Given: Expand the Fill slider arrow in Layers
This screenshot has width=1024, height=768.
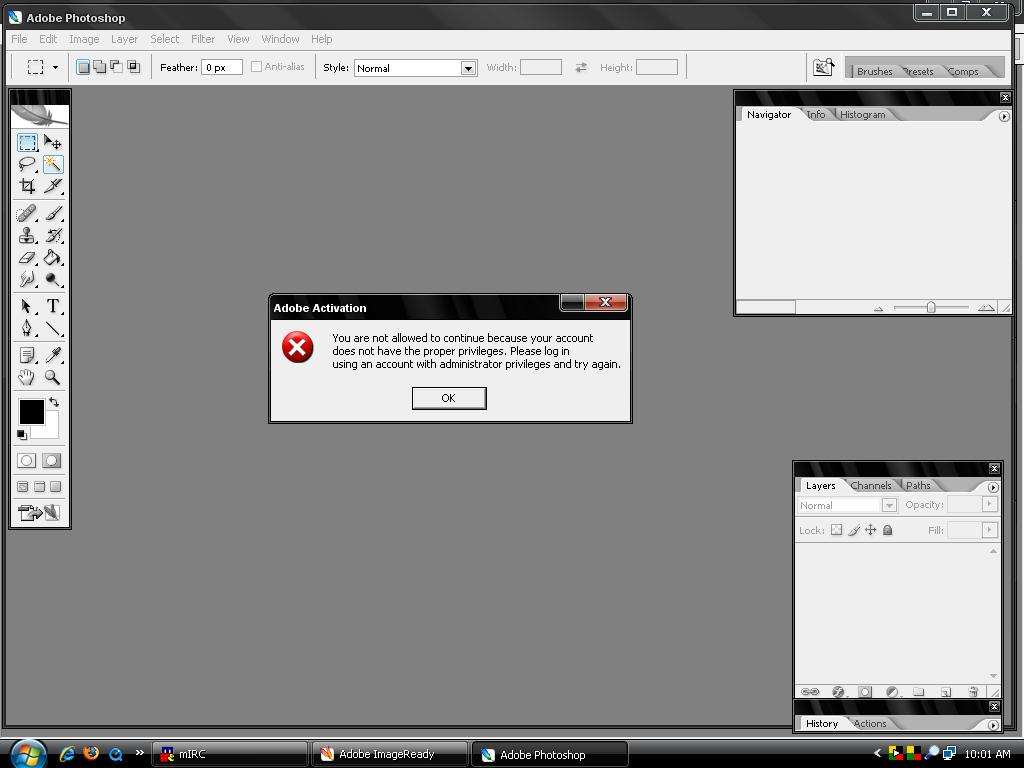Looking at the screenshot, I should tap(990, 530).
